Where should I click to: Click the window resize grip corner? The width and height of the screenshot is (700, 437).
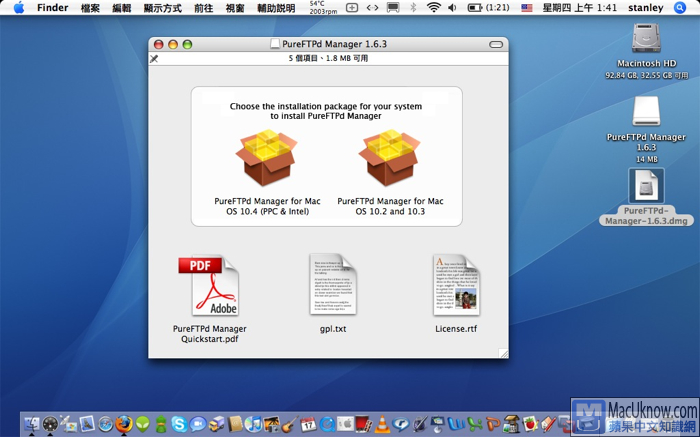pos(503,353)
